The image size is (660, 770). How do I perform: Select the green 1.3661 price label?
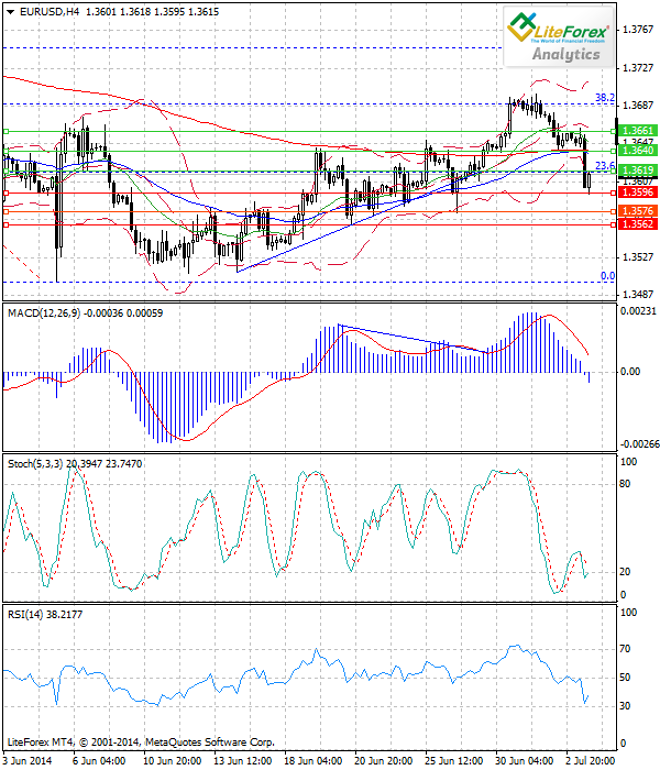tap(638, 131)
